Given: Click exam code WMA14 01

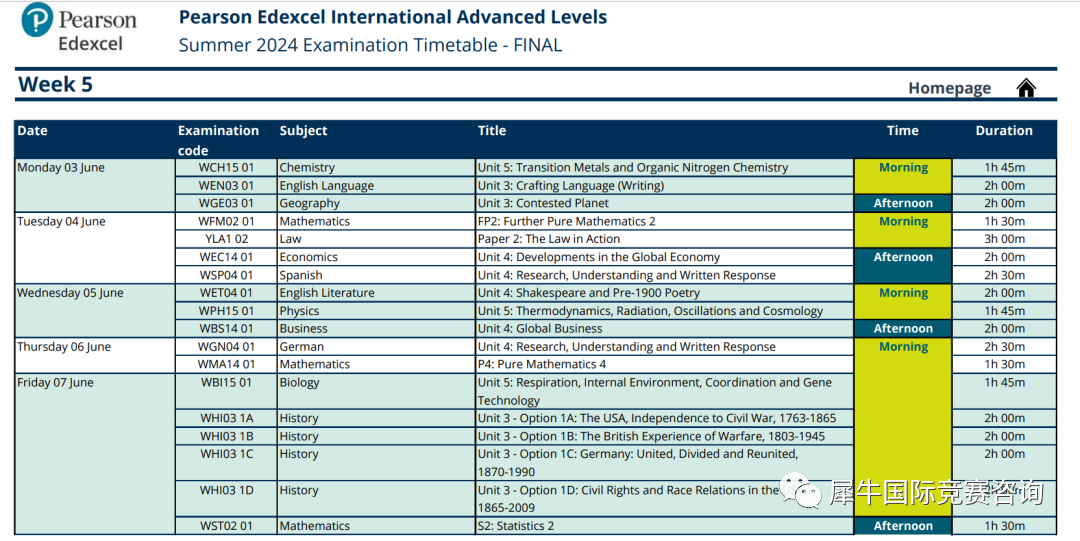Looking at the screenshot, I should (x=226, y=365).
